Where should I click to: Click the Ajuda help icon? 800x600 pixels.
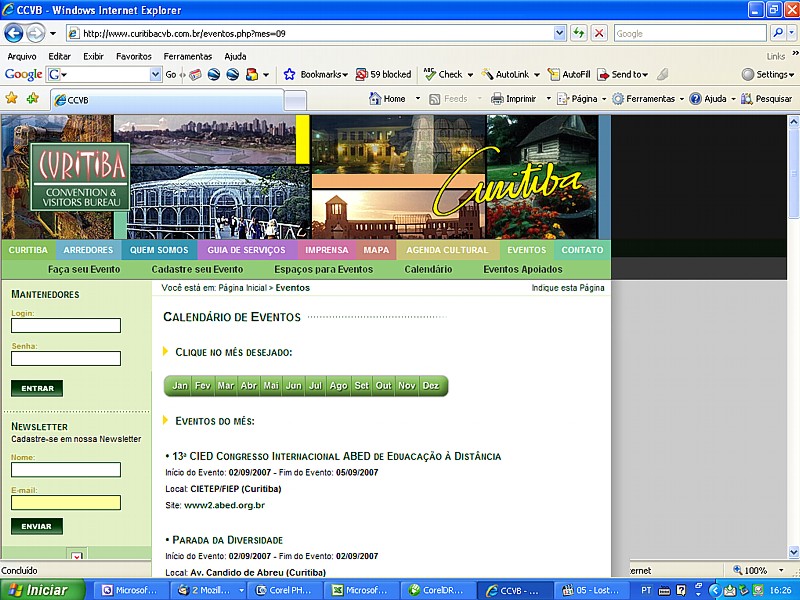[696, 99]
